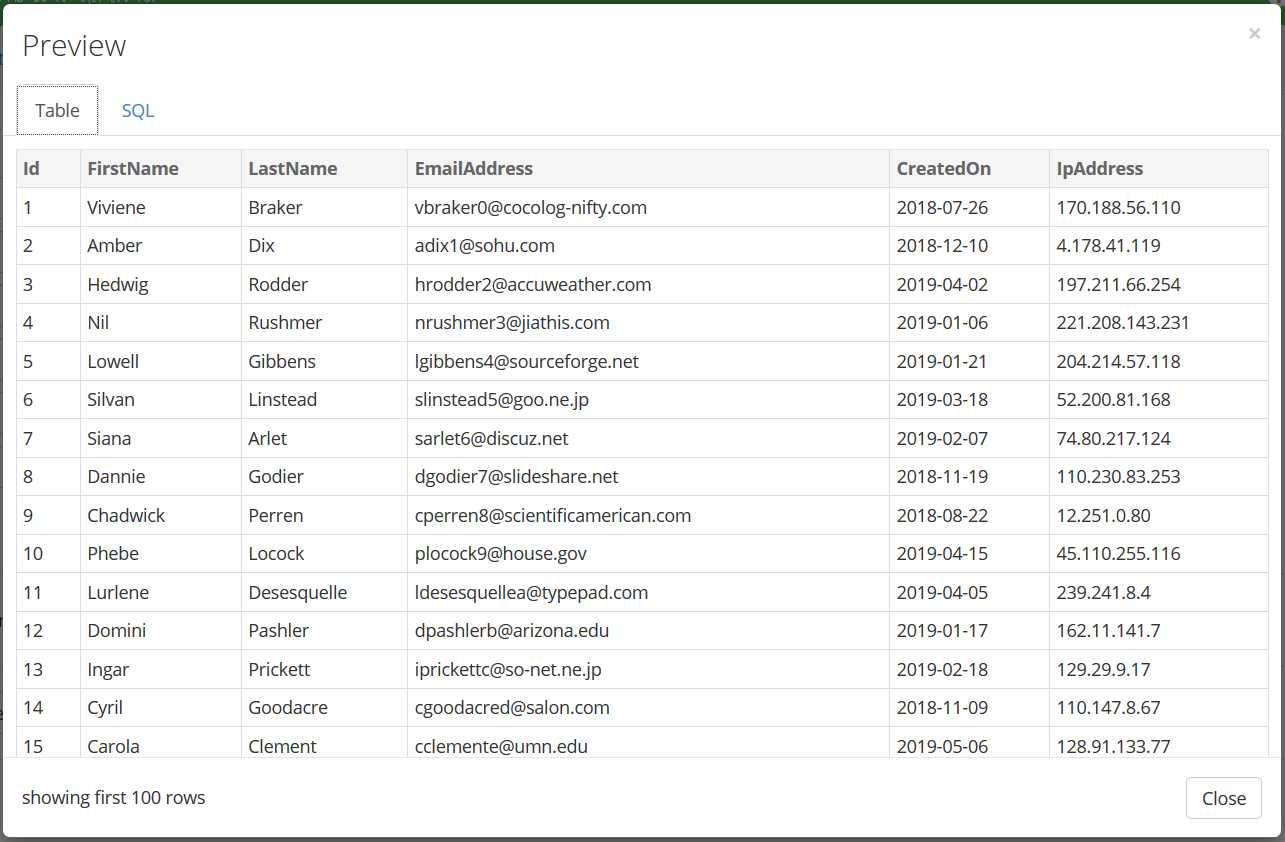The image size is (1285, 842).
Task: Click IP address 45.110.255.116
Action: coord(1118,554)
